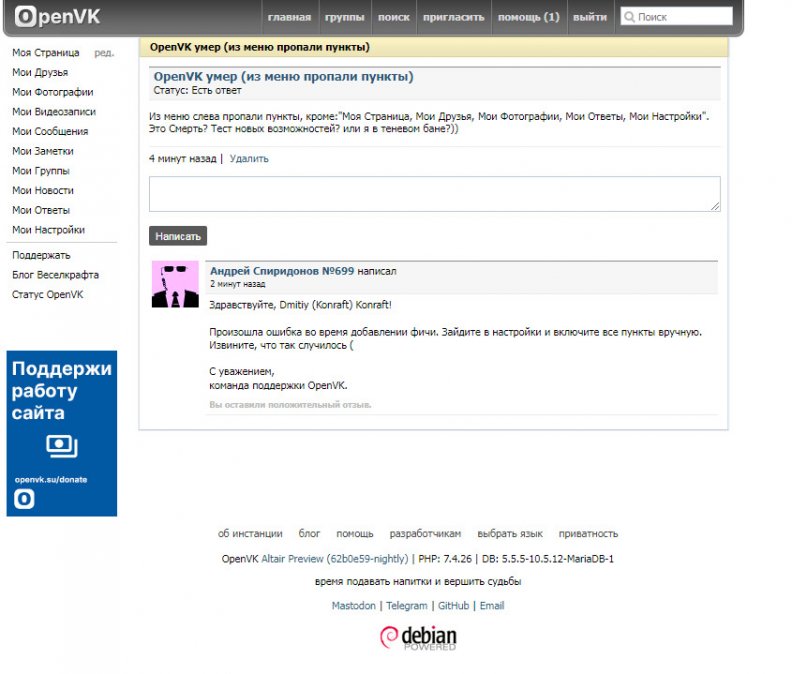Click the money icon in donate banner

(x=62, y=446)
